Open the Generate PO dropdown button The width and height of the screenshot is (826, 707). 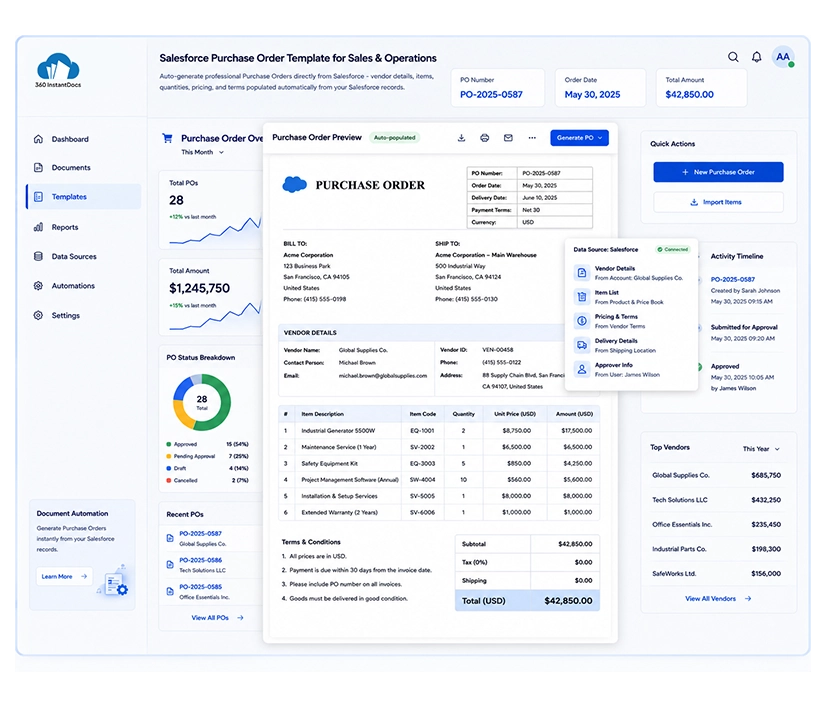[x=579, y=138]
